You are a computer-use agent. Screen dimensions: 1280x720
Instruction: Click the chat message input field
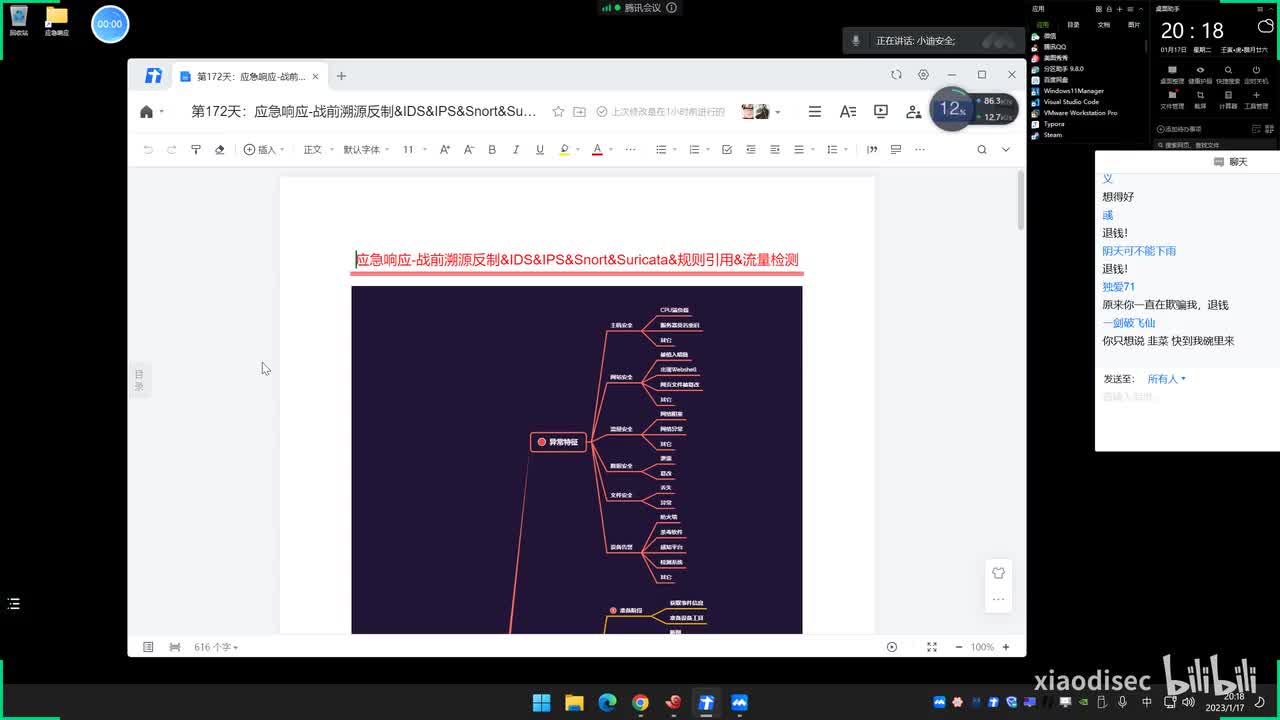(x=1187, y=419)
